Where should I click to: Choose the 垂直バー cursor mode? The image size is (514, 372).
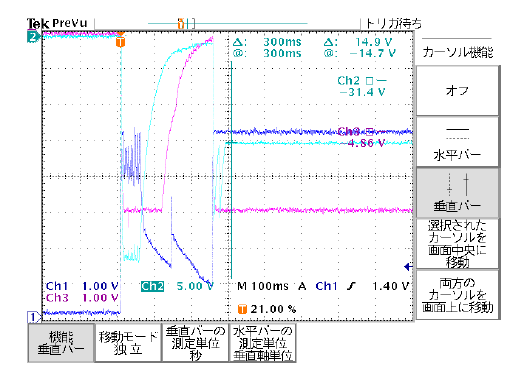tap(457, 193)
